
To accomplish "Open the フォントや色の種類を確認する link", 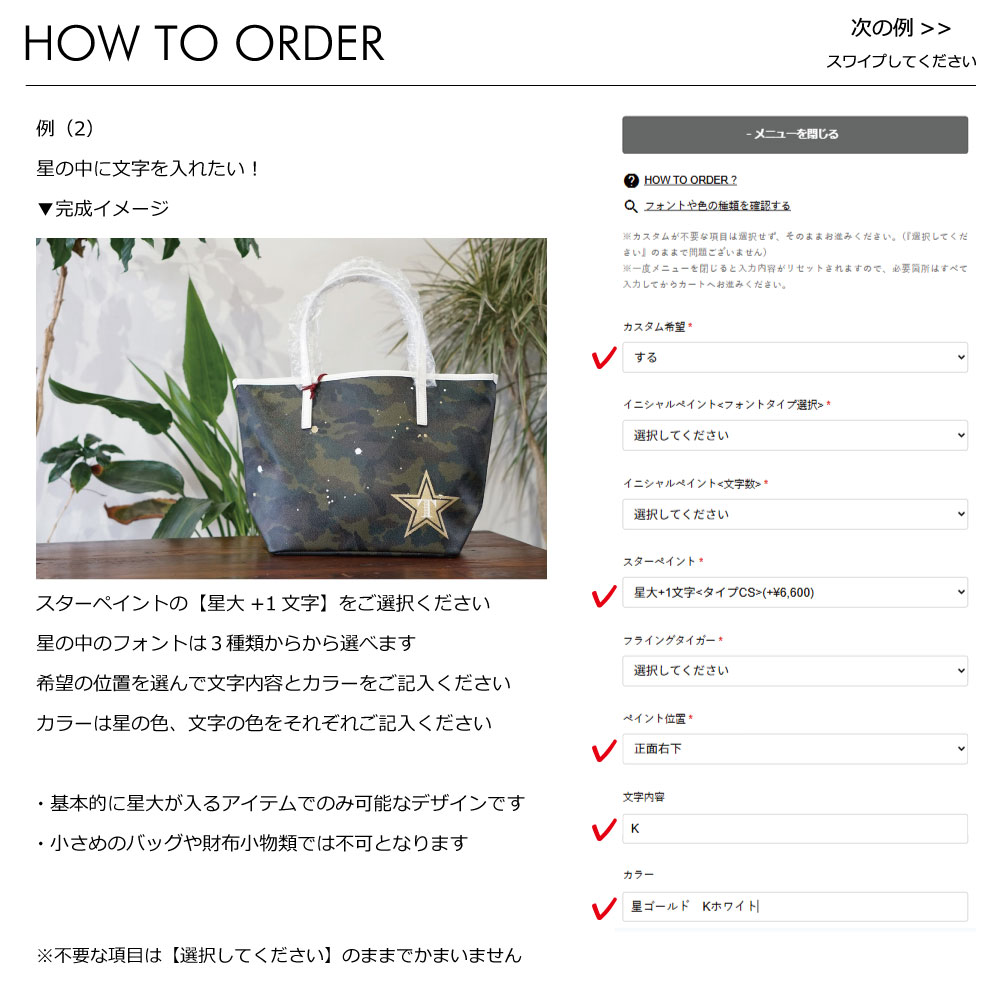I will [x=717, y=206].
